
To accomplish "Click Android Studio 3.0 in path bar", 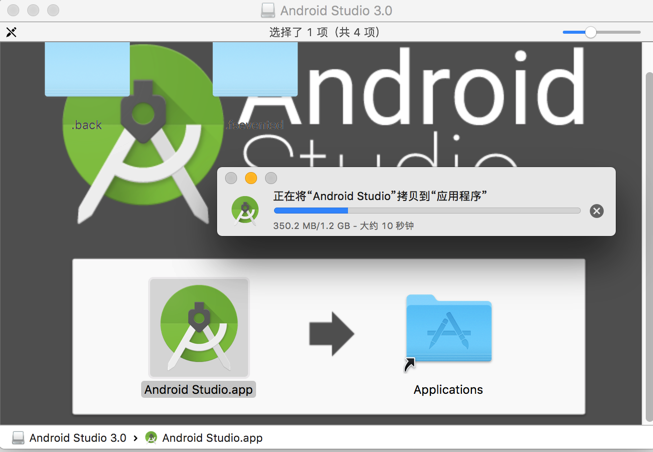I will (77, 438).
